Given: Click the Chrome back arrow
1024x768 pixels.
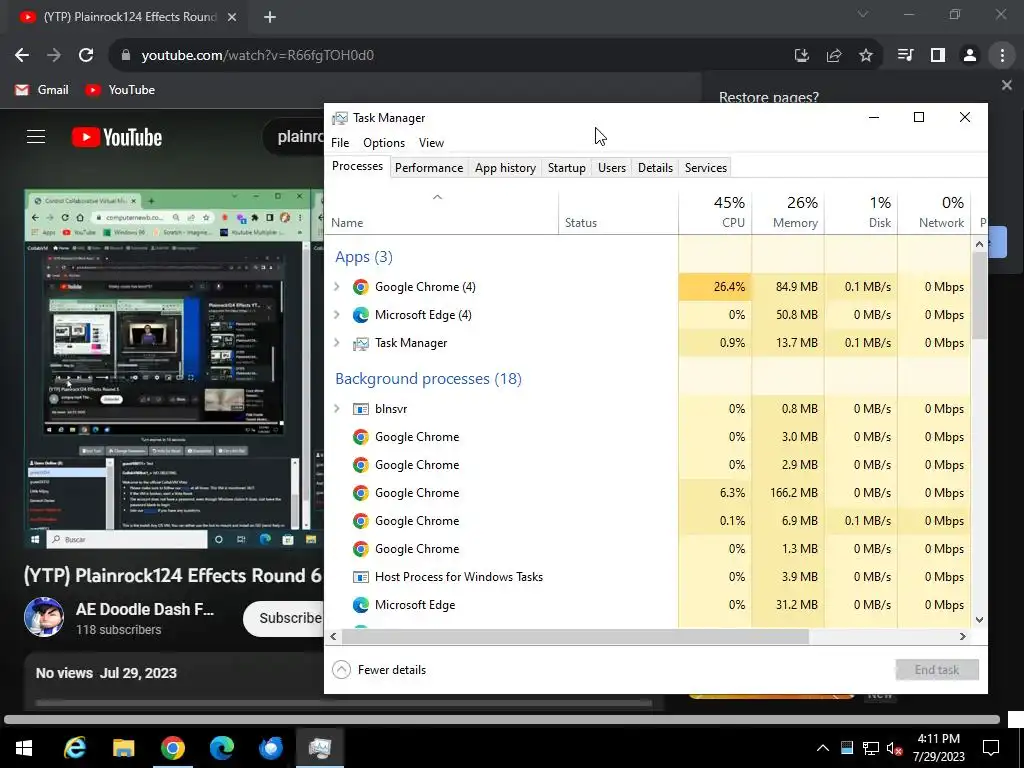Looking at the screenshot, I should 22,56.
